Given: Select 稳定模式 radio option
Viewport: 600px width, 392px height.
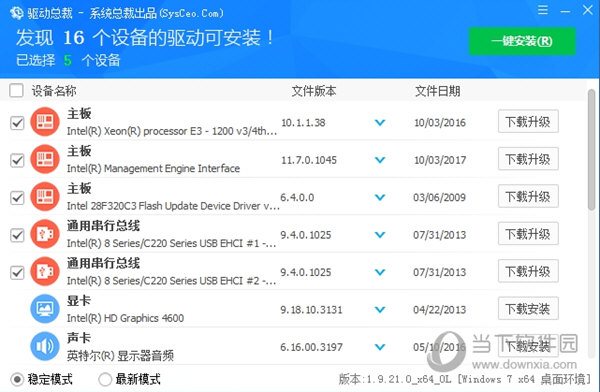Looking at the screenshot, I should click(17, 379).
